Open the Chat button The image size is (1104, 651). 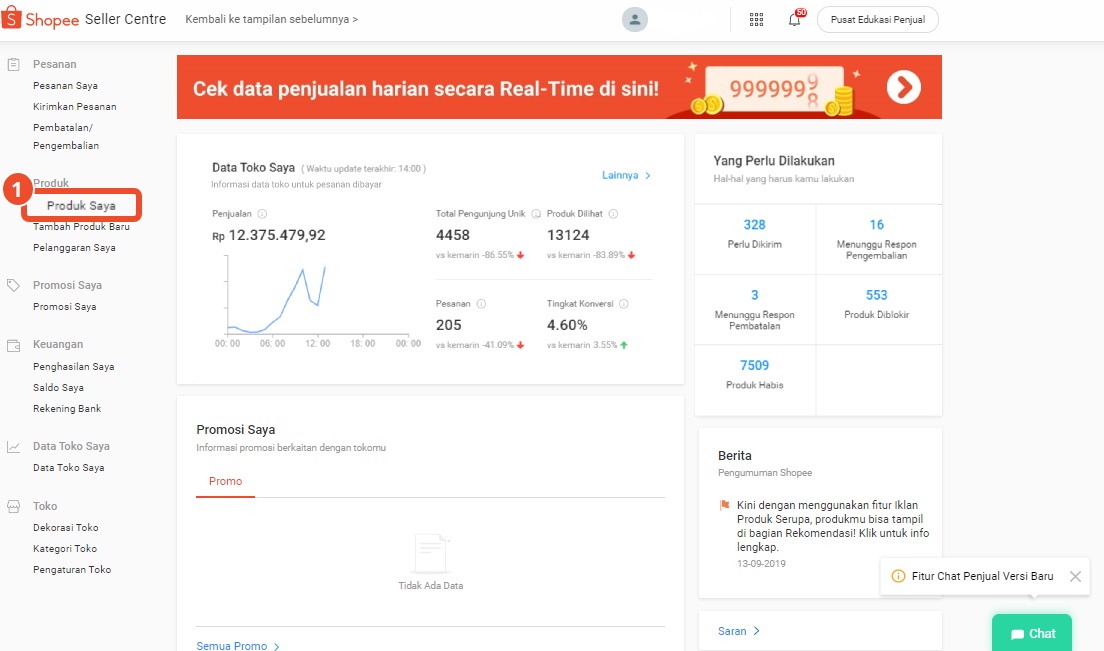pos(1032,633)
